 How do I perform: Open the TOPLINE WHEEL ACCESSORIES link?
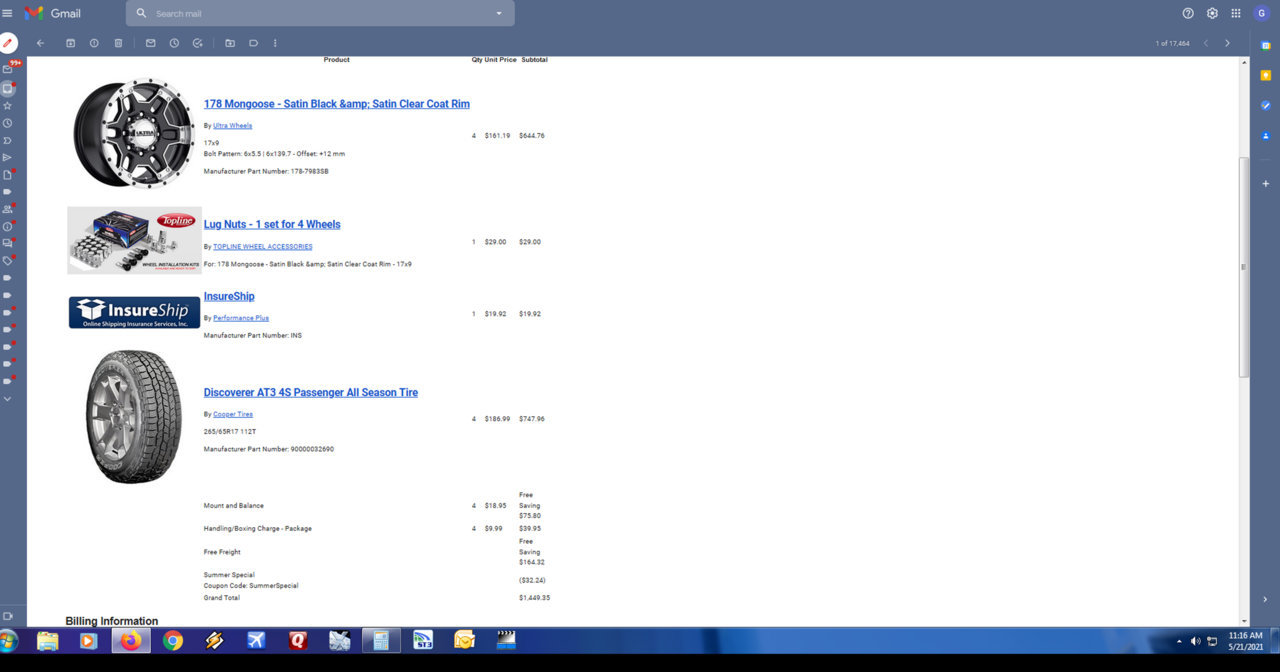(263, 246)
